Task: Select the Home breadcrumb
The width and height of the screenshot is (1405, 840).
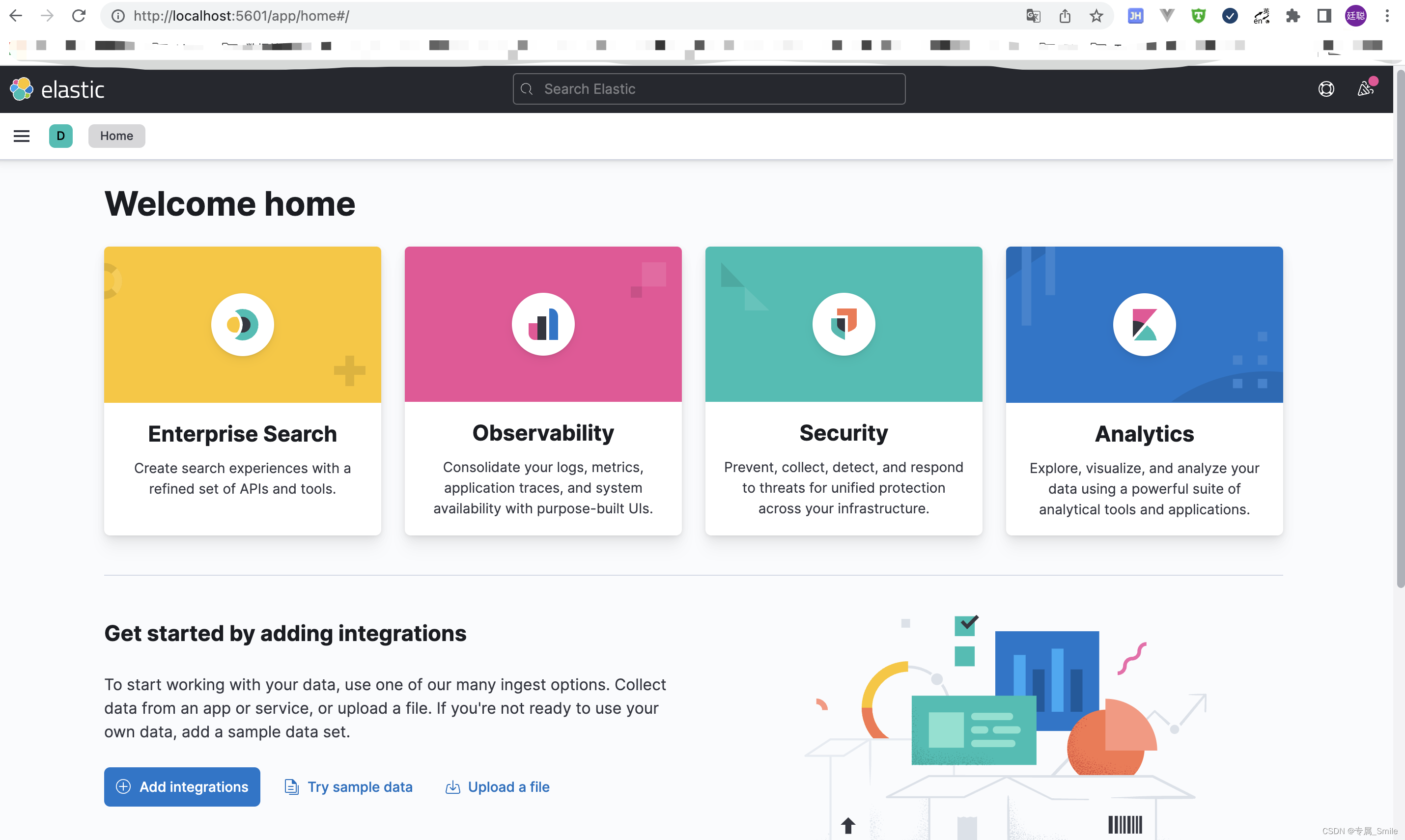Action: [x=116, y=136]
